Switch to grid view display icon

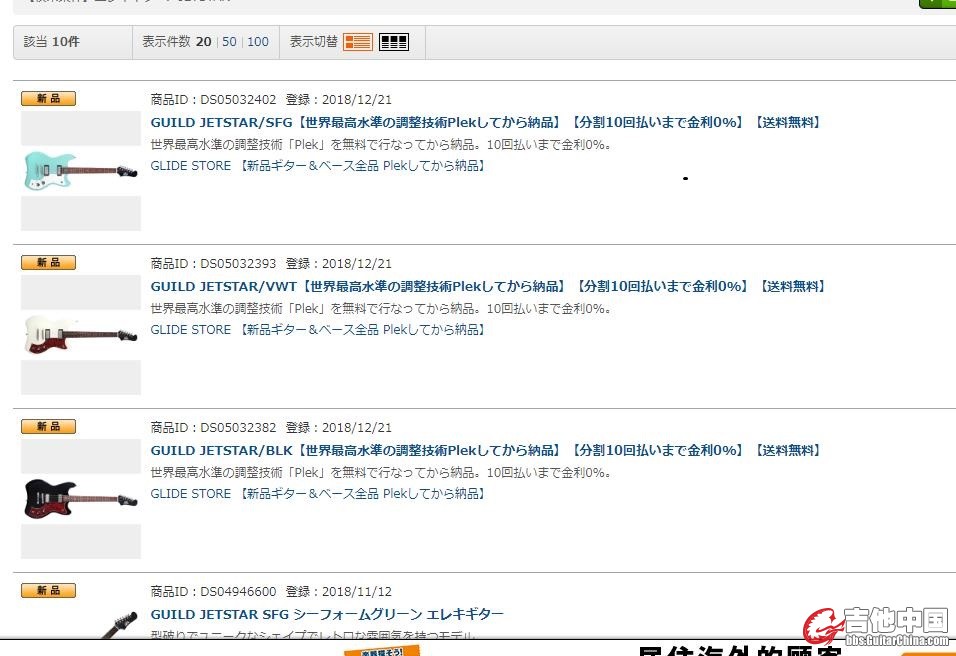tap(394, 42)
